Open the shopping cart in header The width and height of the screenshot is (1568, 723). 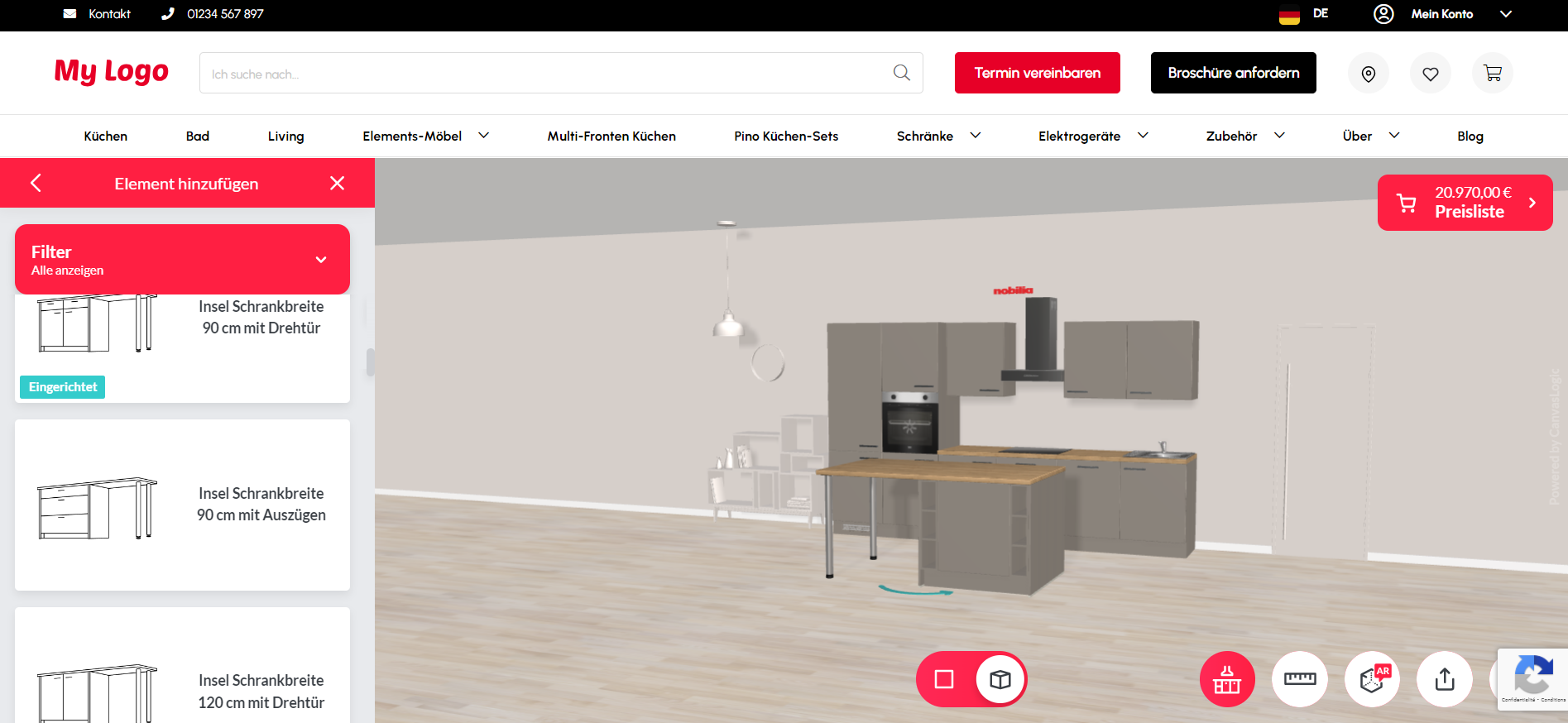coord(1493,74)
